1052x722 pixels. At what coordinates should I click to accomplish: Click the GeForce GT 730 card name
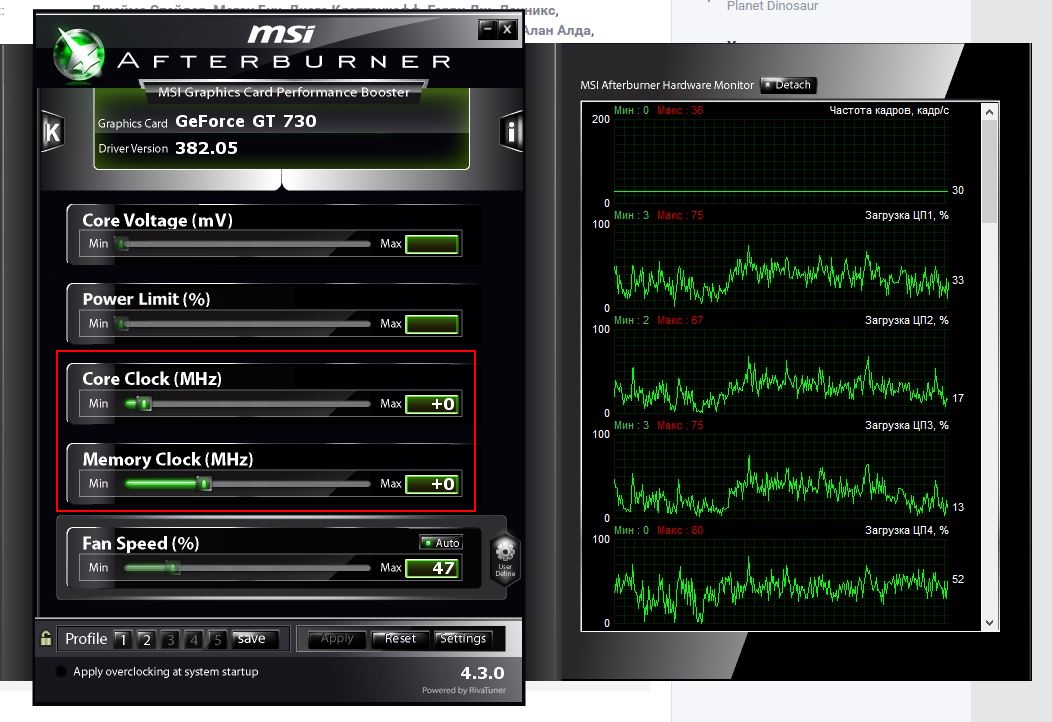(246, 121)
